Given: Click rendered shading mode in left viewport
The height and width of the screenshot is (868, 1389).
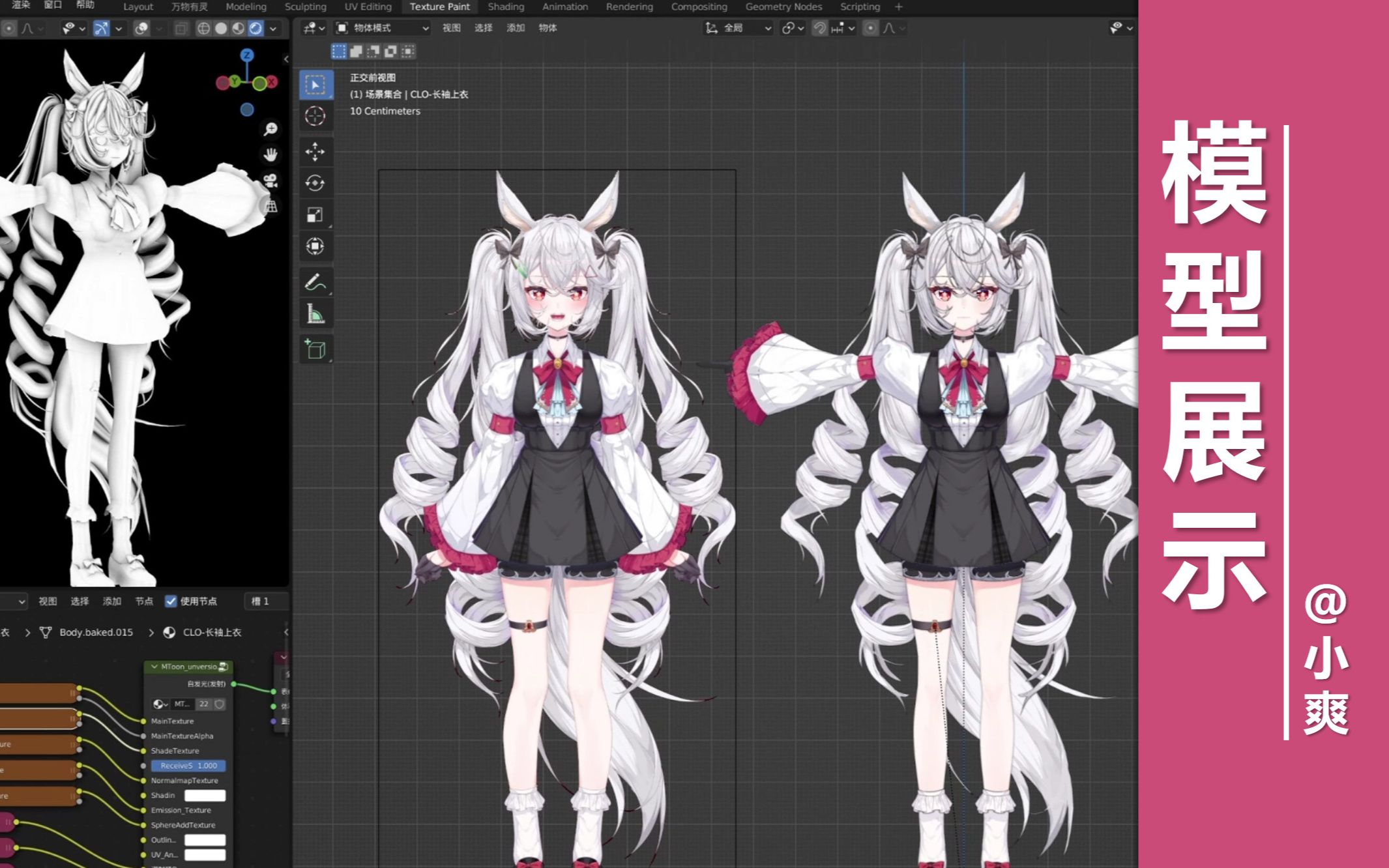Looking at the screenshot, I should (x=256, y=29).
